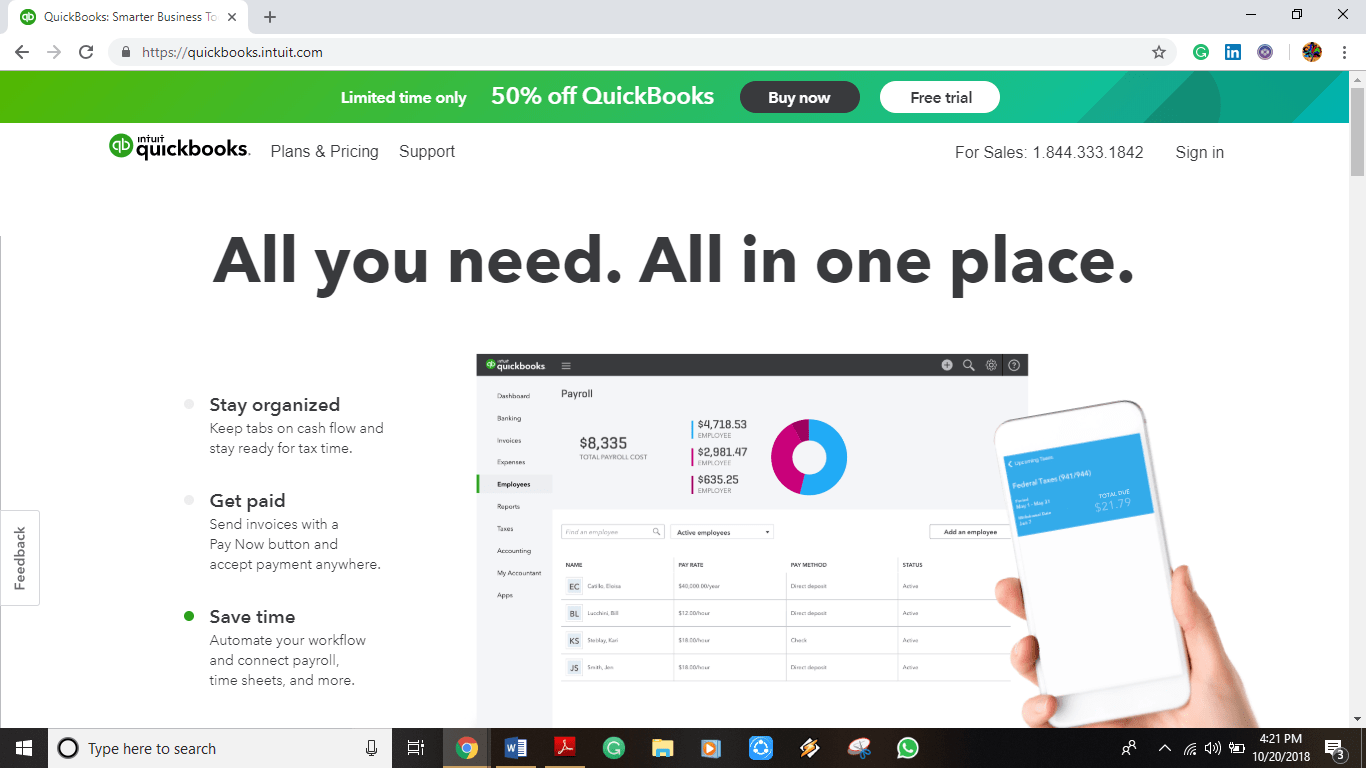Open Chrome three-dot menu
Screen dimensions: 1366x768
tap(1345, 52)
